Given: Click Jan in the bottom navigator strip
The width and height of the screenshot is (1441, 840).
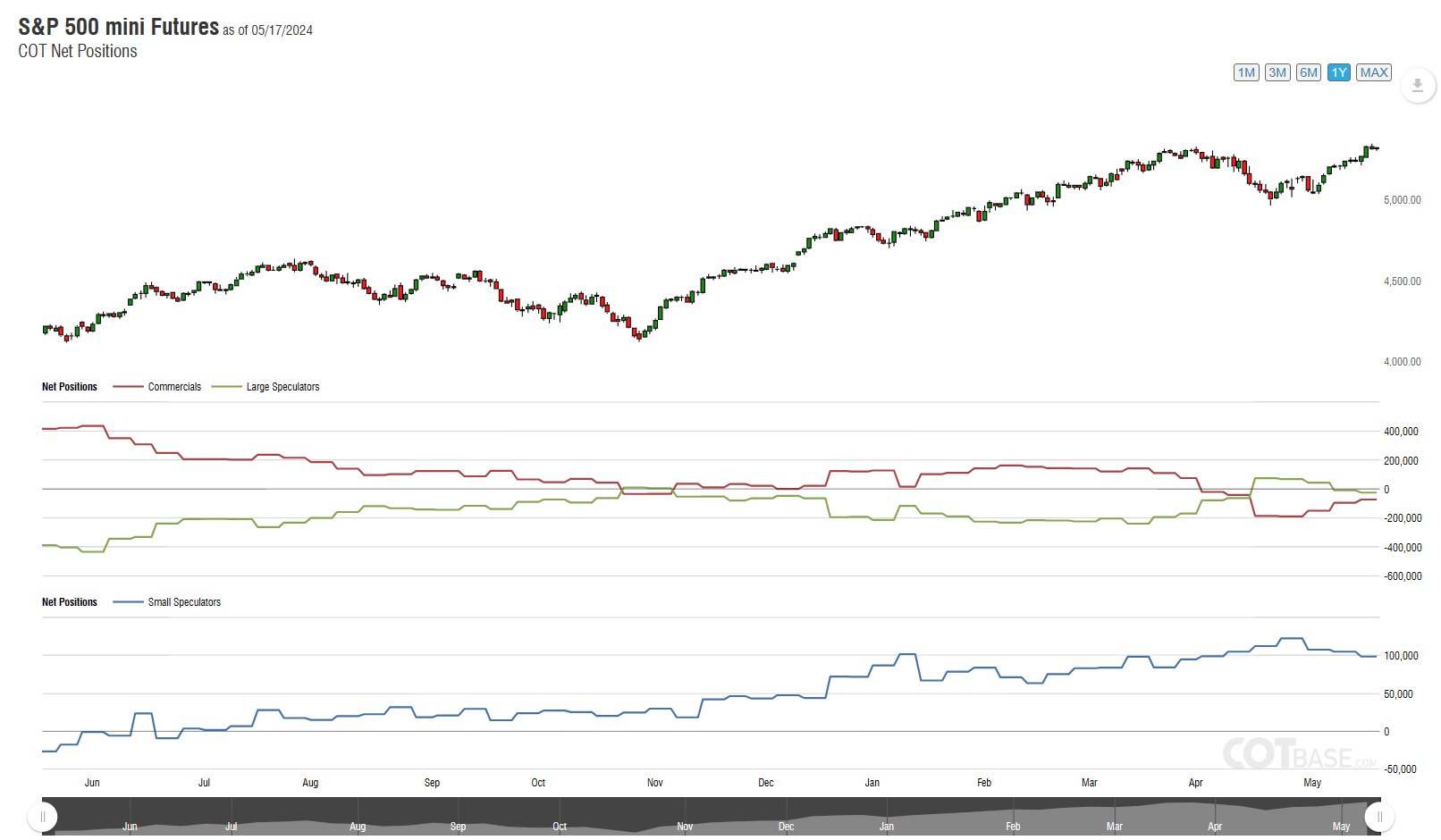Looking at the screenshot, I should 887,827.
